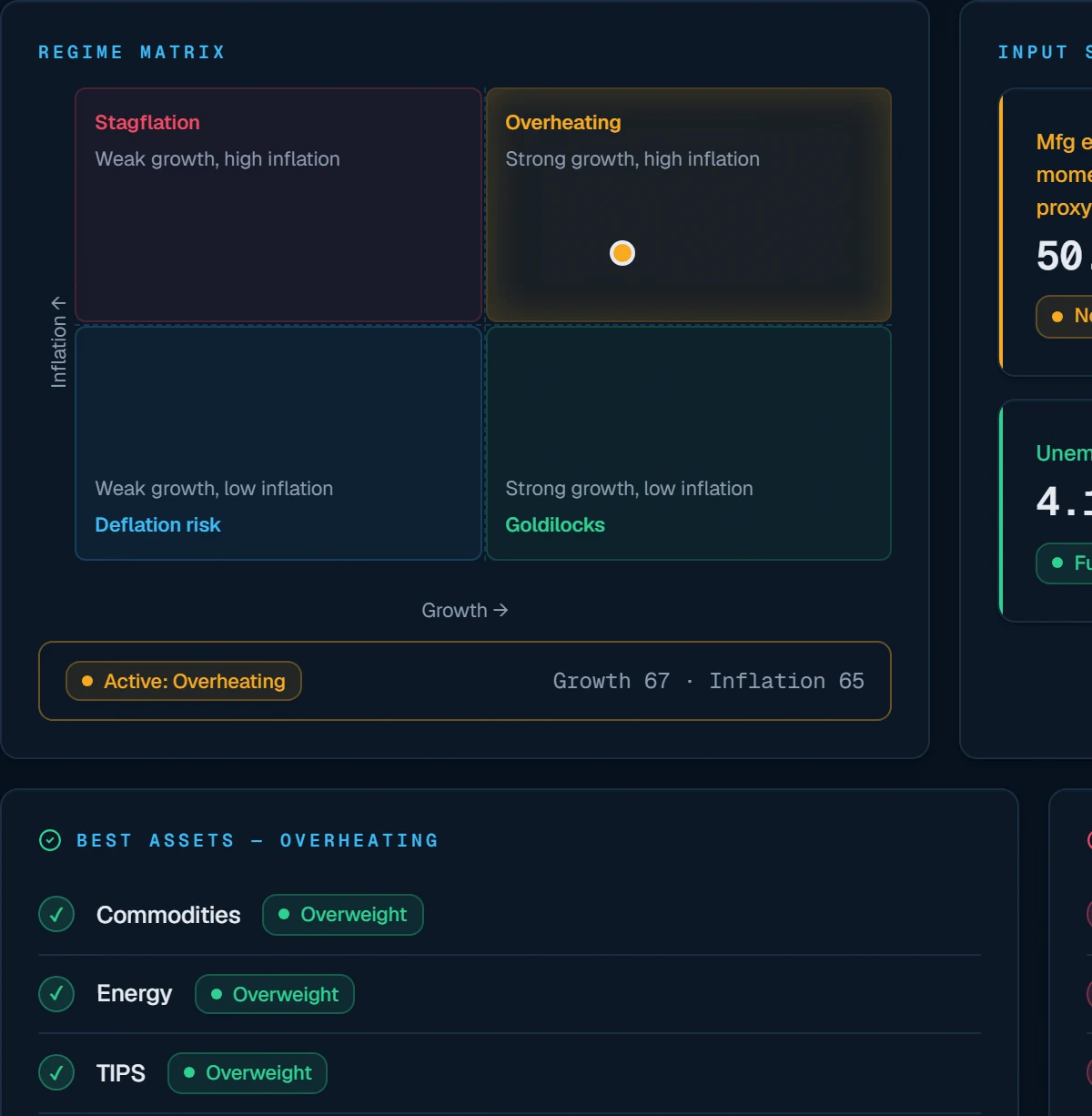This screenshot has height=1116, width=1092.
Task: Click the Overweight badge for TIPS
Action: pyautogui.click(x=248, y=1073)
